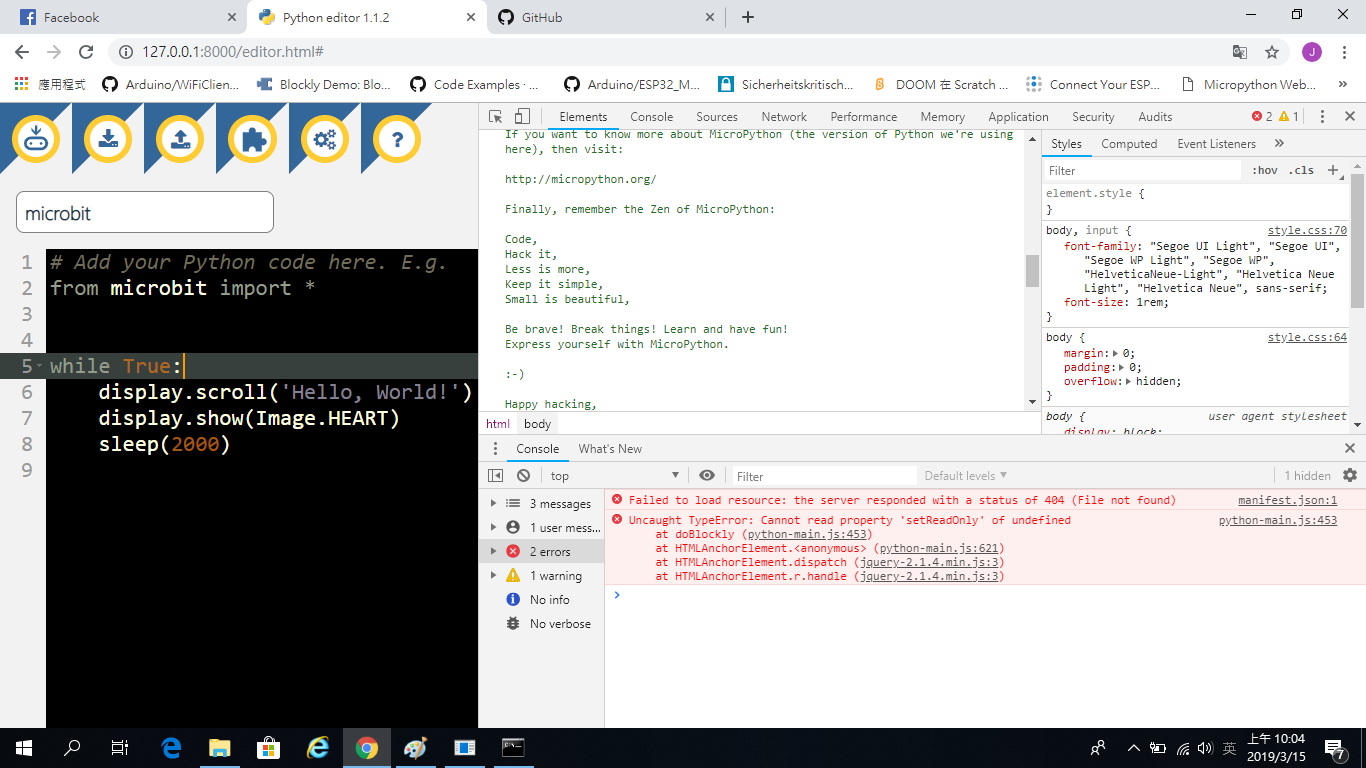Click the 'microbit' script name field
The height and width of the screenshot is (768, 1366).
pyautogui.click(x=144, y=212)
